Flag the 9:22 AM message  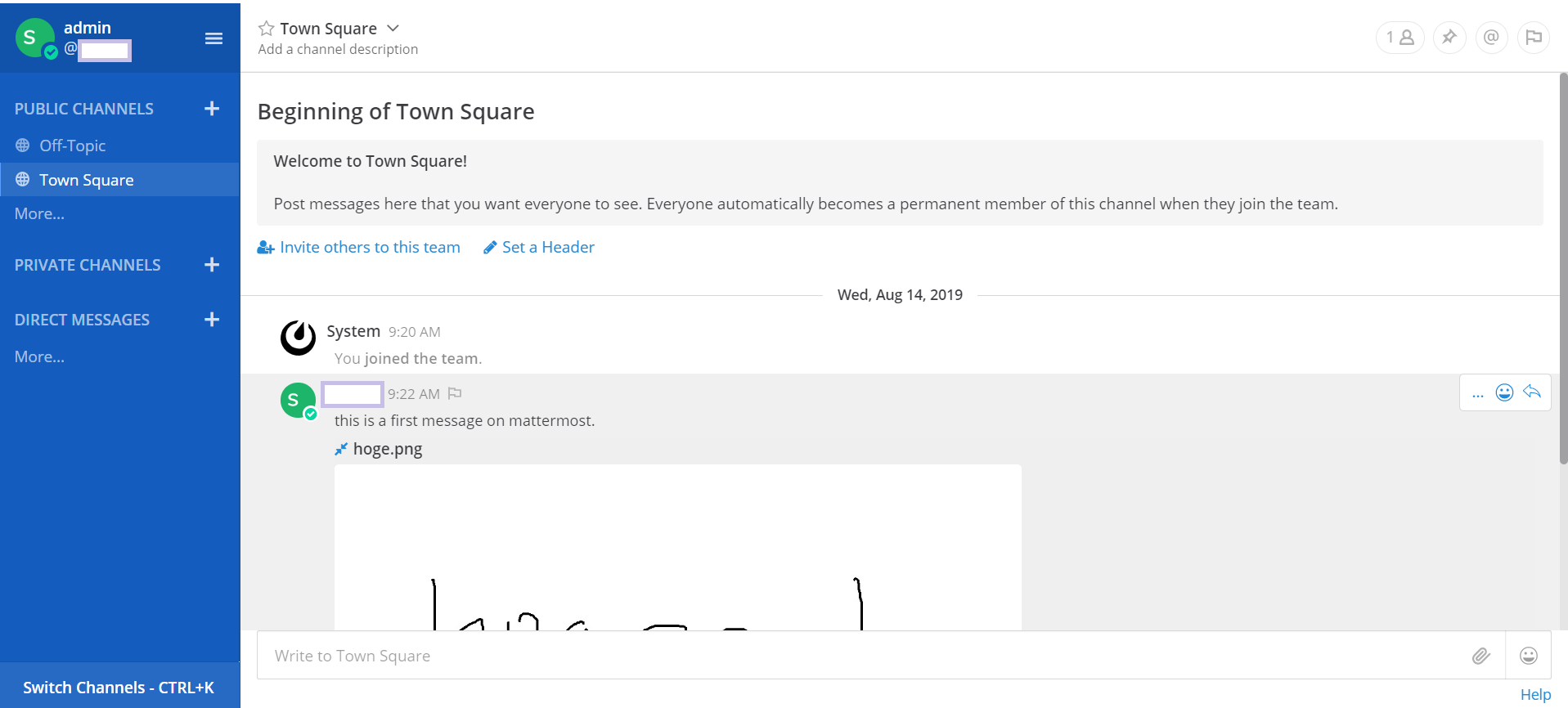click(456, 394)
